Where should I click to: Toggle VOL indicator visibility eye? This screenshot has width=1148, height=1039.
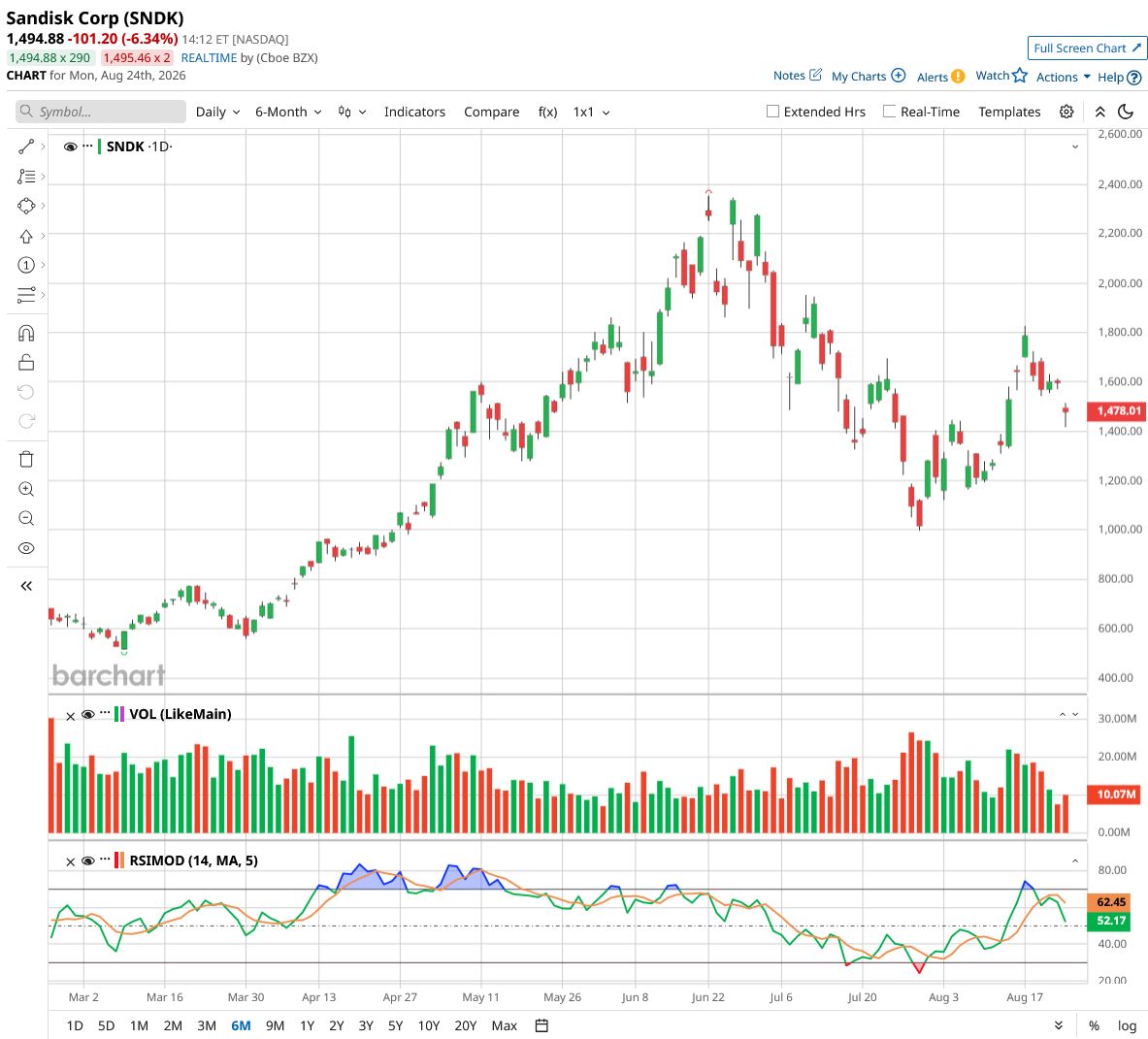[x=88, y=714]
